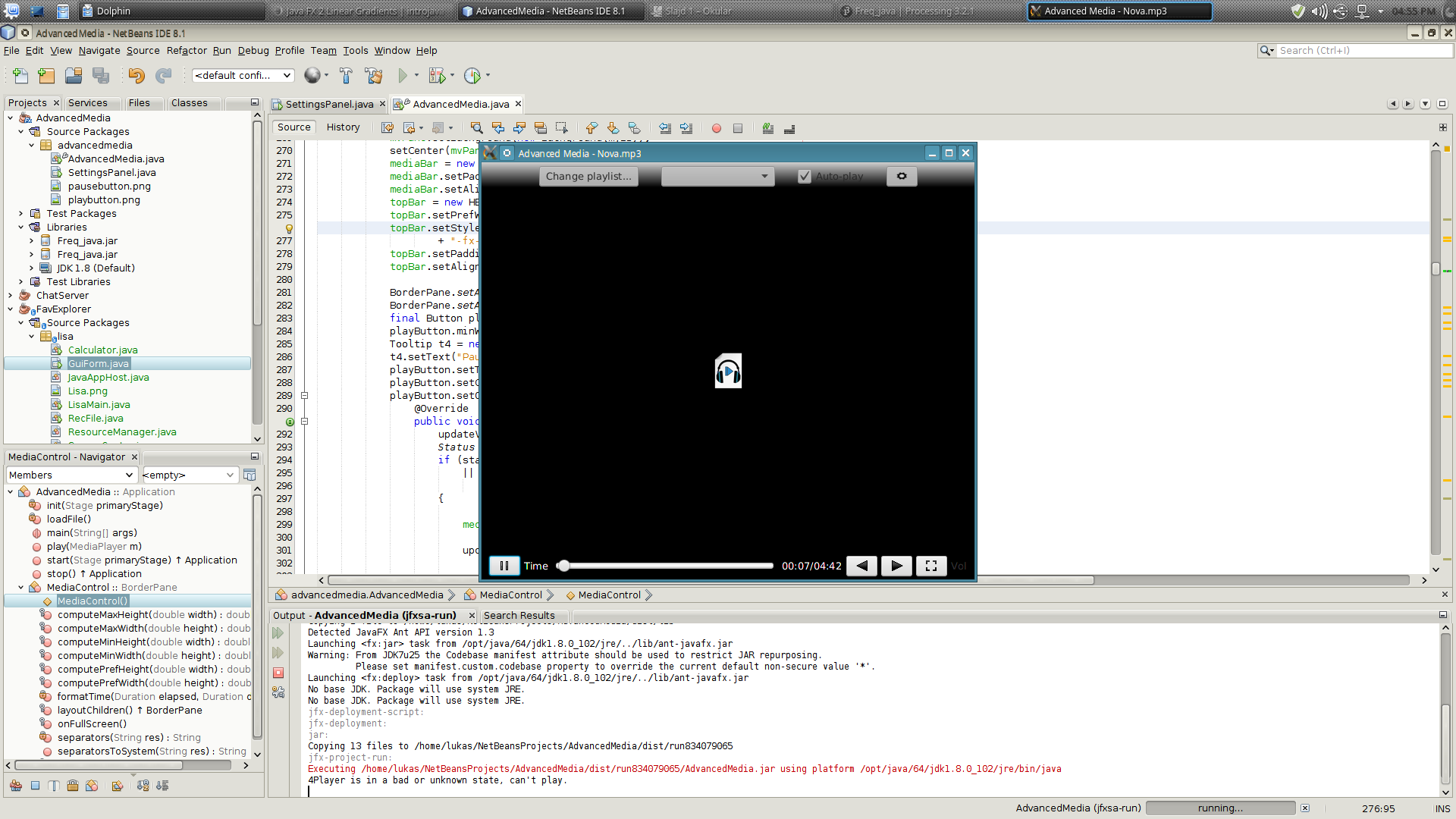Image resolution: width=1456 pixels, height=819 pixels.
Task: Click the Undo toolbar icon
Action: pos(136,75)
